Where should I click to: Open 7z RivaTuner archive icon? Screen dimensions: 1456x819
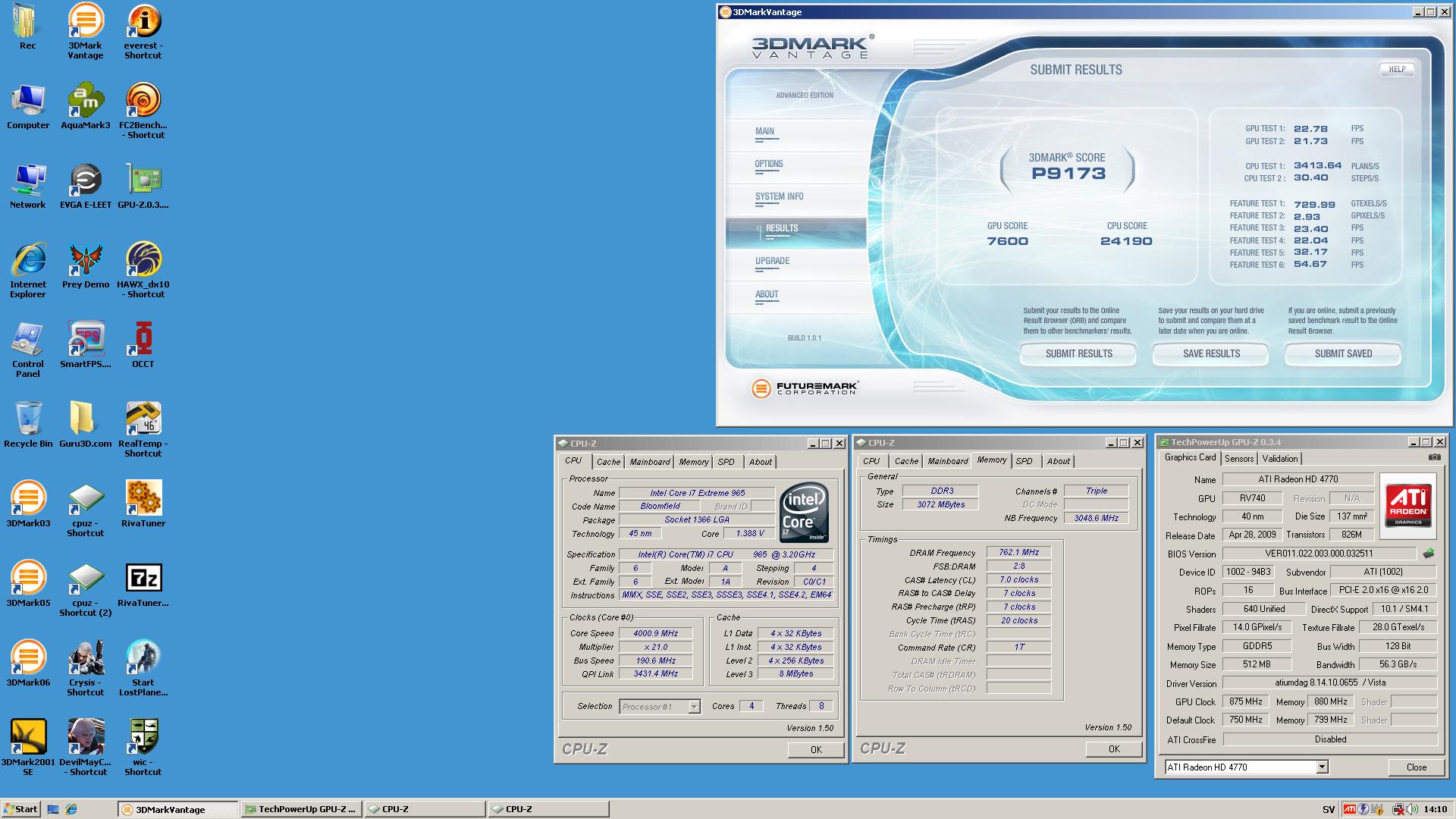[143, 585]
